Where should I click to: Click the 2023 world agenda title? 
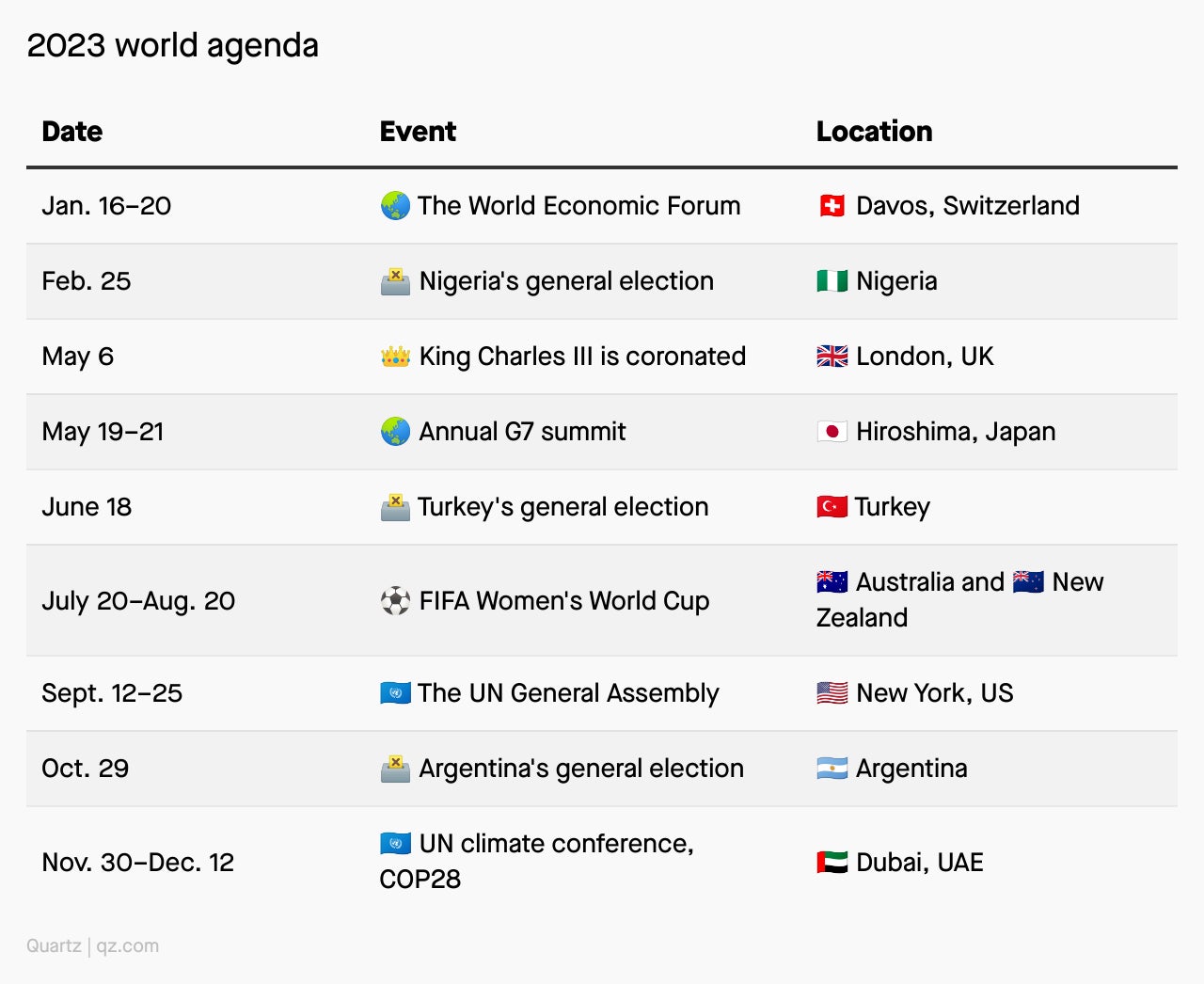click(172, 45)
